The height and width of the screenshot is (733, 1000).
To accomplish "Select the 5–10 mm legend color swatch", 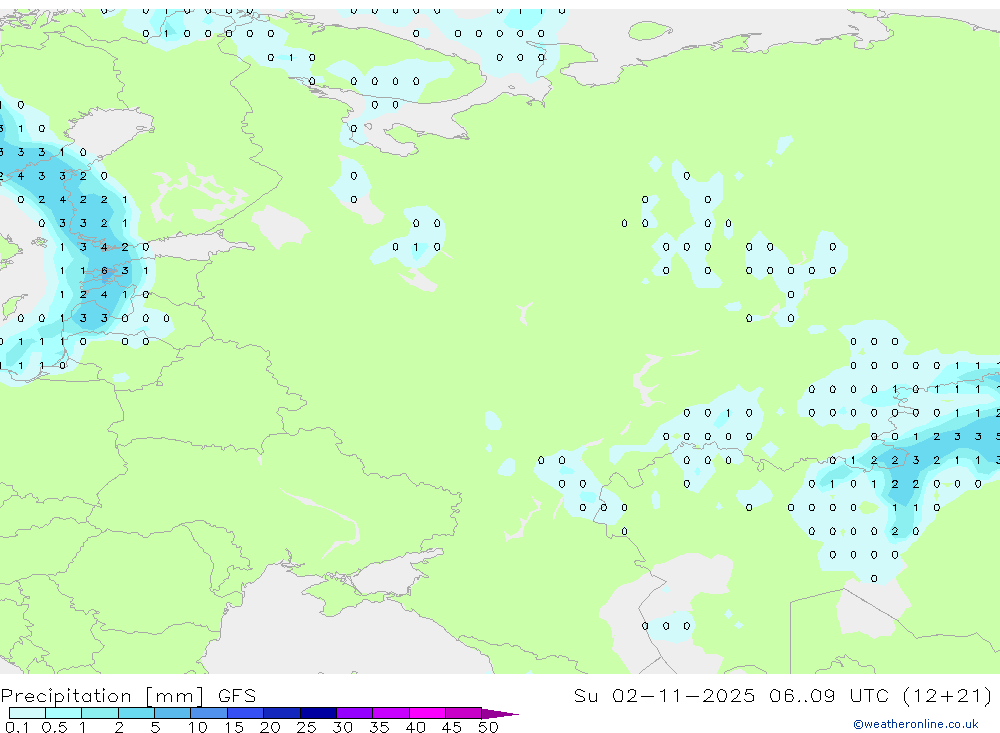I will [172, 713].
